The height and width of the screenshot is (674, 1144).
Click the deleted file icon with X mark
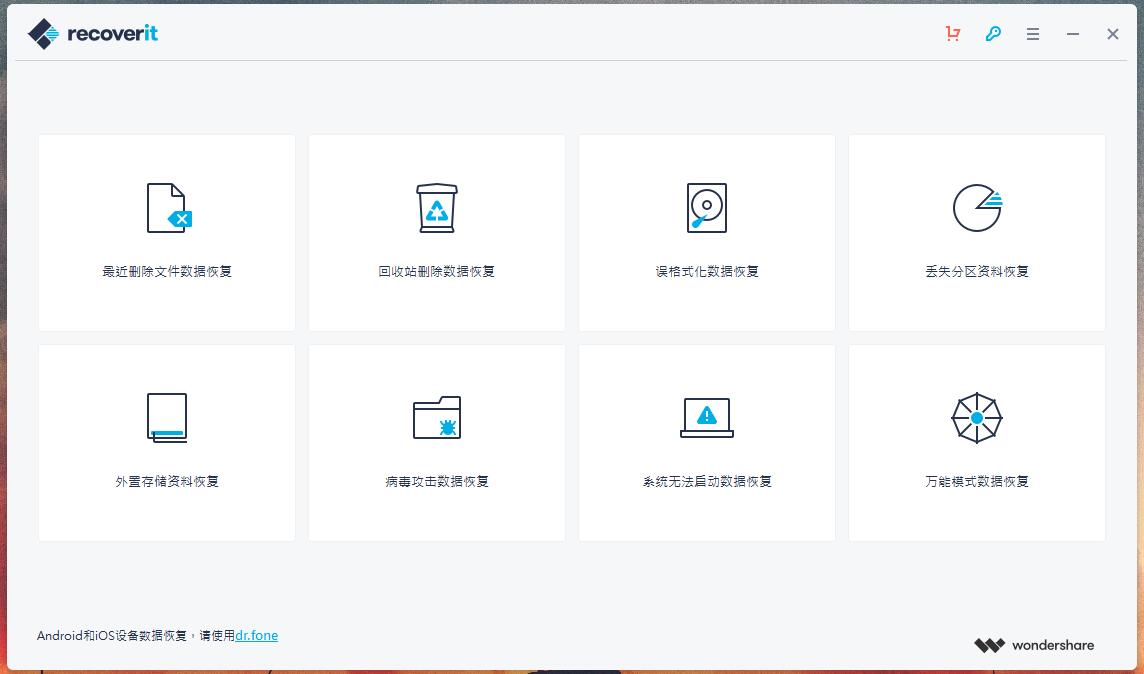(x=168, y=208)
